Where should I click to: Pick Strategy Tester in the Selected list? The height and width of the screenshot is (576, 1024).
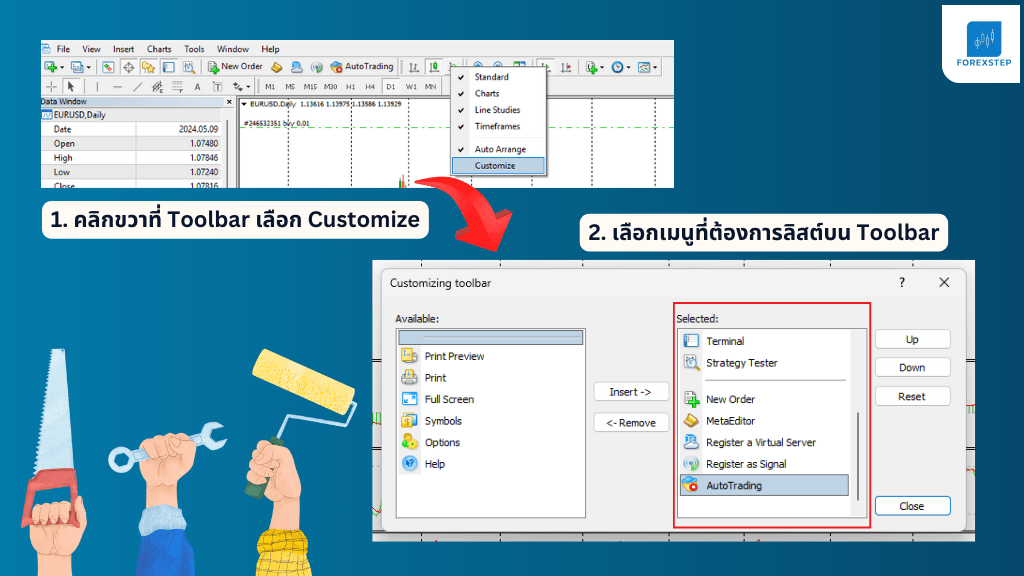coord(741,363)
